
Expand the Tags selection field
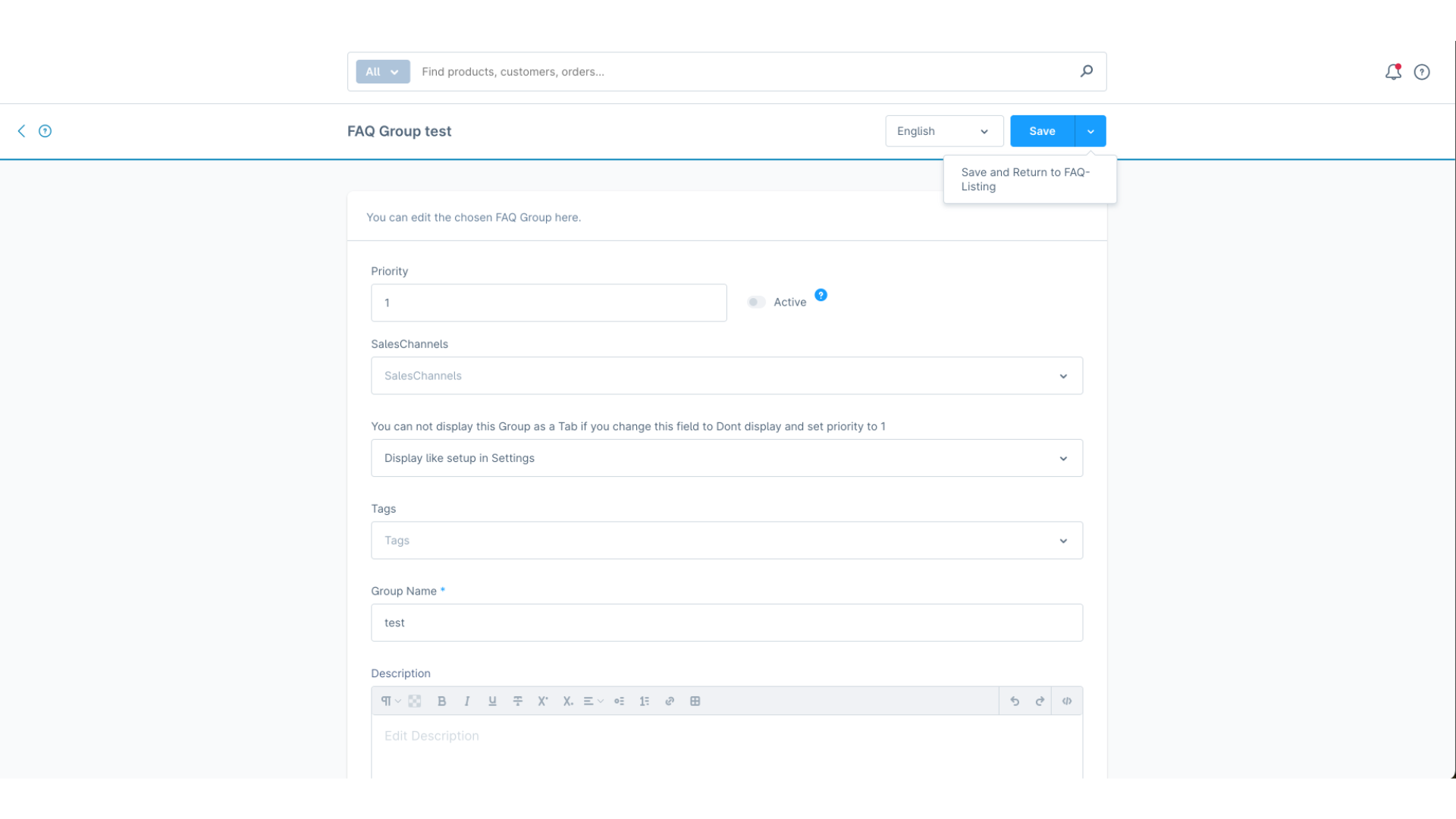(x=726, y=541)
